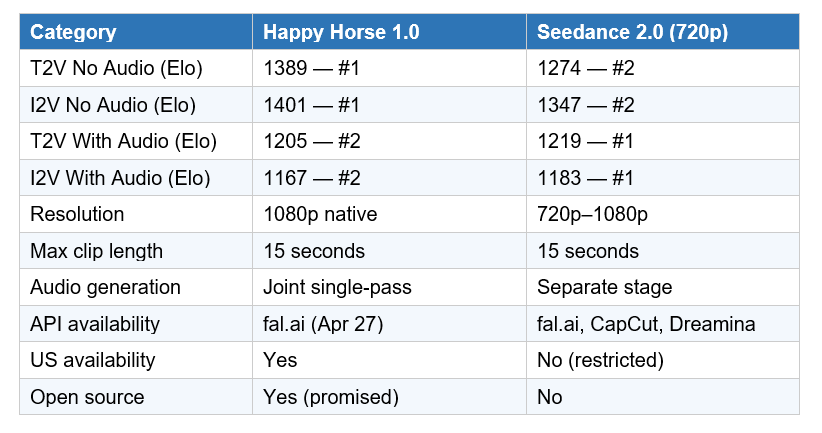Viewport: 822px width, 433px height.
Task: Select the T2V With Audio (Elo) label
Action: click(x=124, y=141)
